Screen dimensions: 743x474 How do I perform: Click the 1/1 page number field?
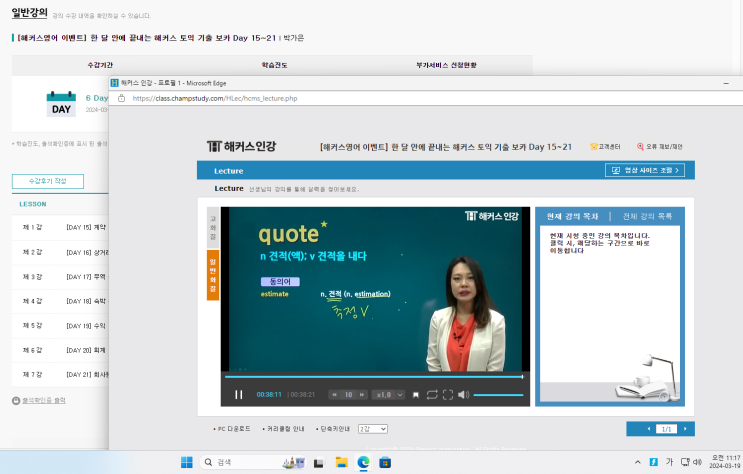point(666,429)
